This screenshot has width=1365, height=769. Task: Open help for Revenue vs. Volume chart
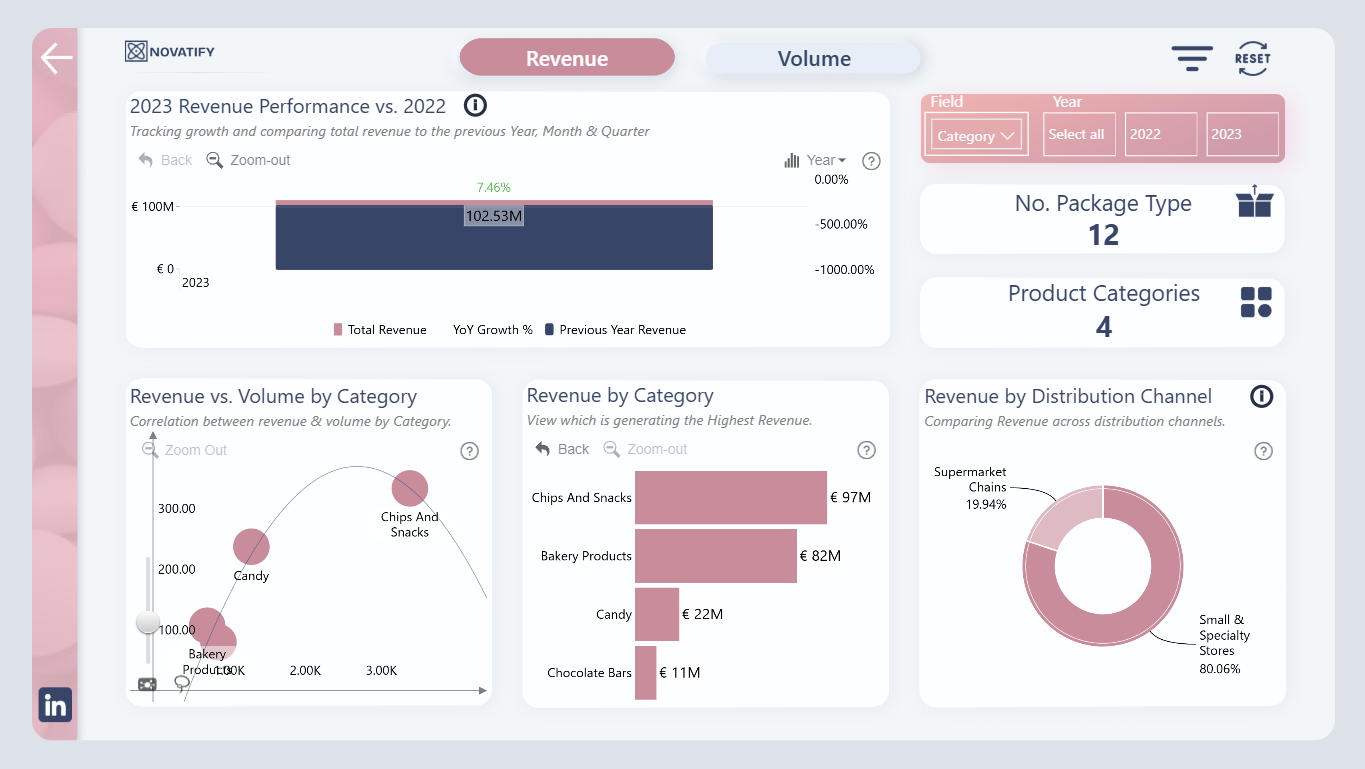469,451
